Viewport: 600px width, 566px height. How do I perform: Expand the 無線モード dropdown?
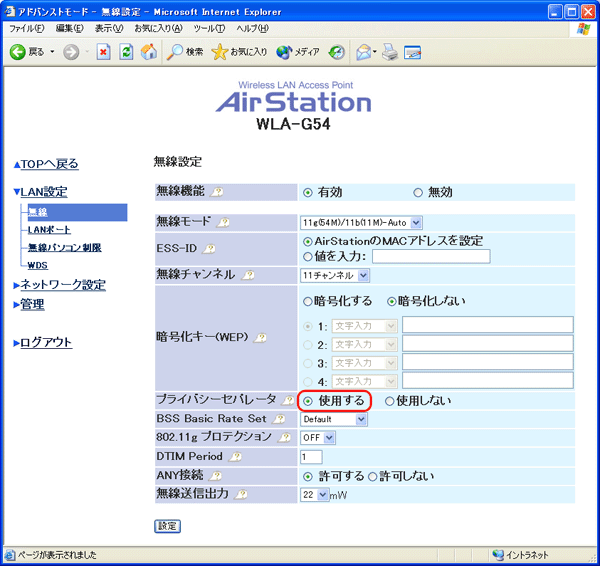tap(362, 222)
